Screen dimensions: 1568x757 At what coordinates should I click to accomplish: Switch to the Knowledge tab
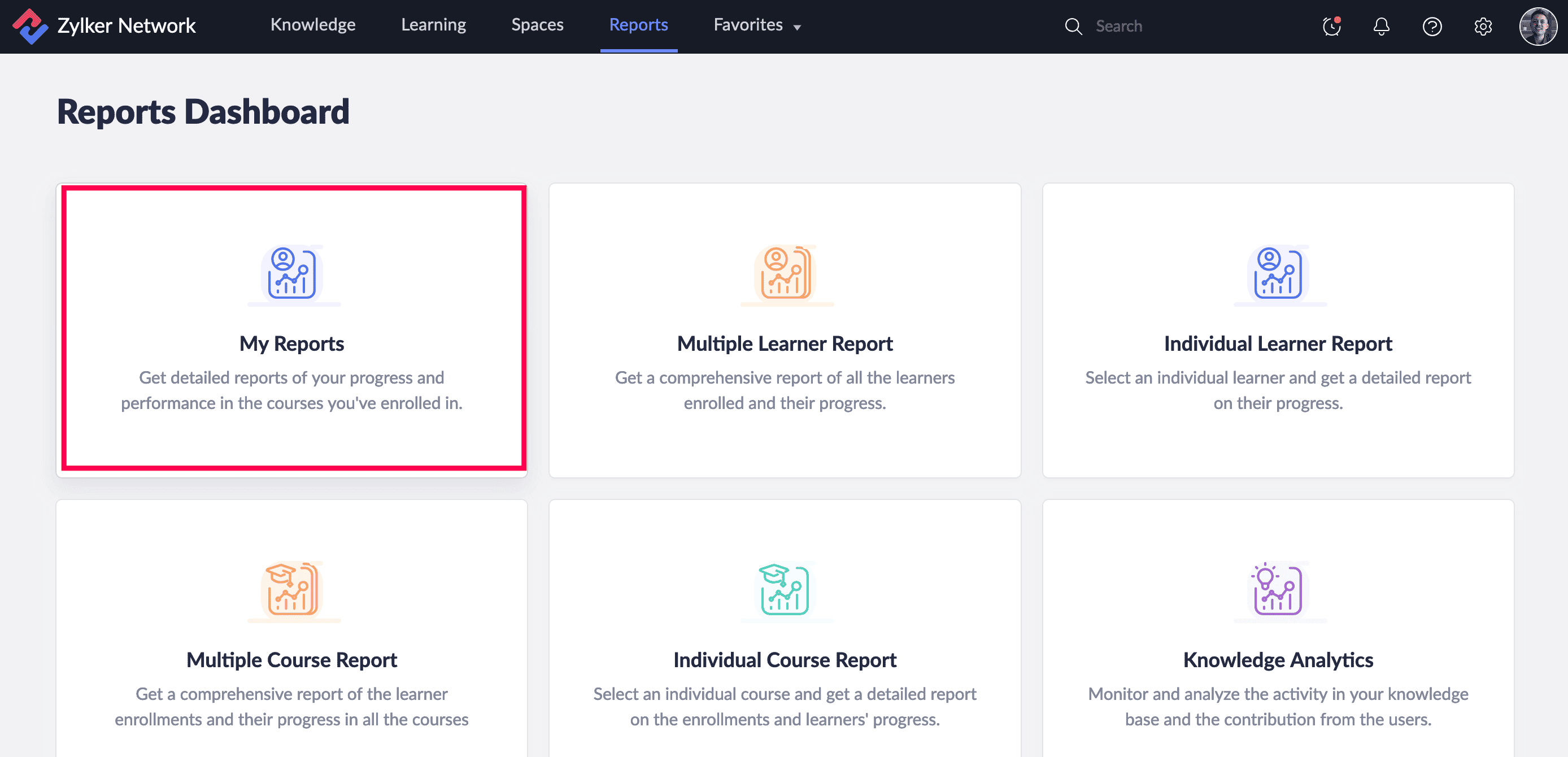(x=313, y=25)
